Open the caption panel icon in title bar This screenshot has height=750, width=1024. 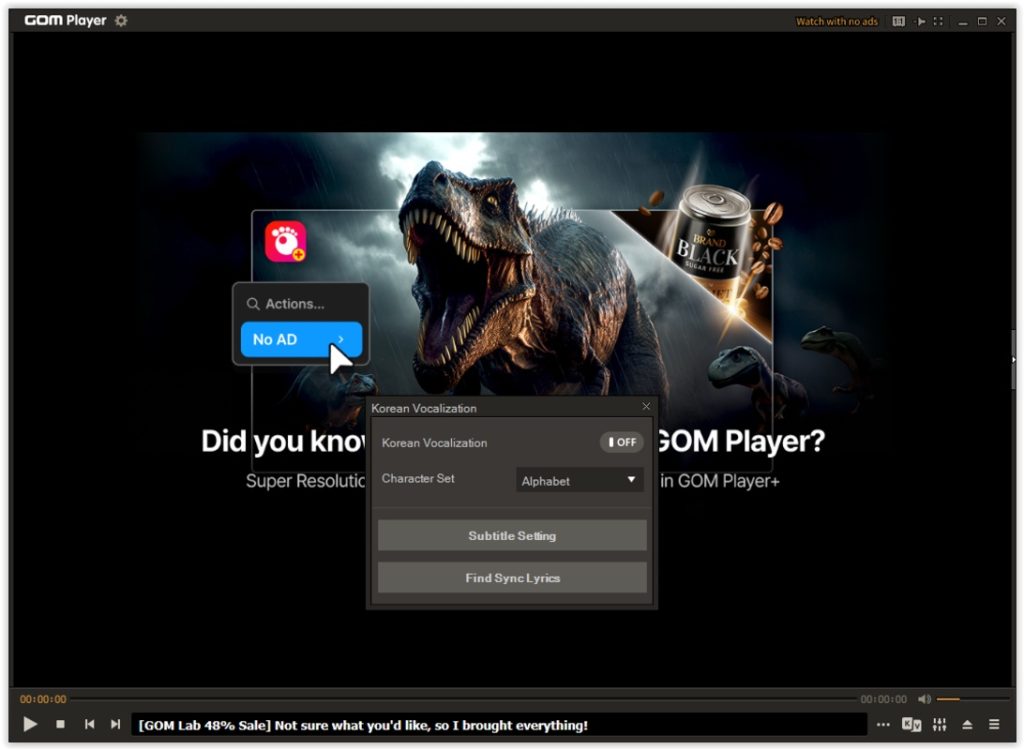[x=899, y=22]
